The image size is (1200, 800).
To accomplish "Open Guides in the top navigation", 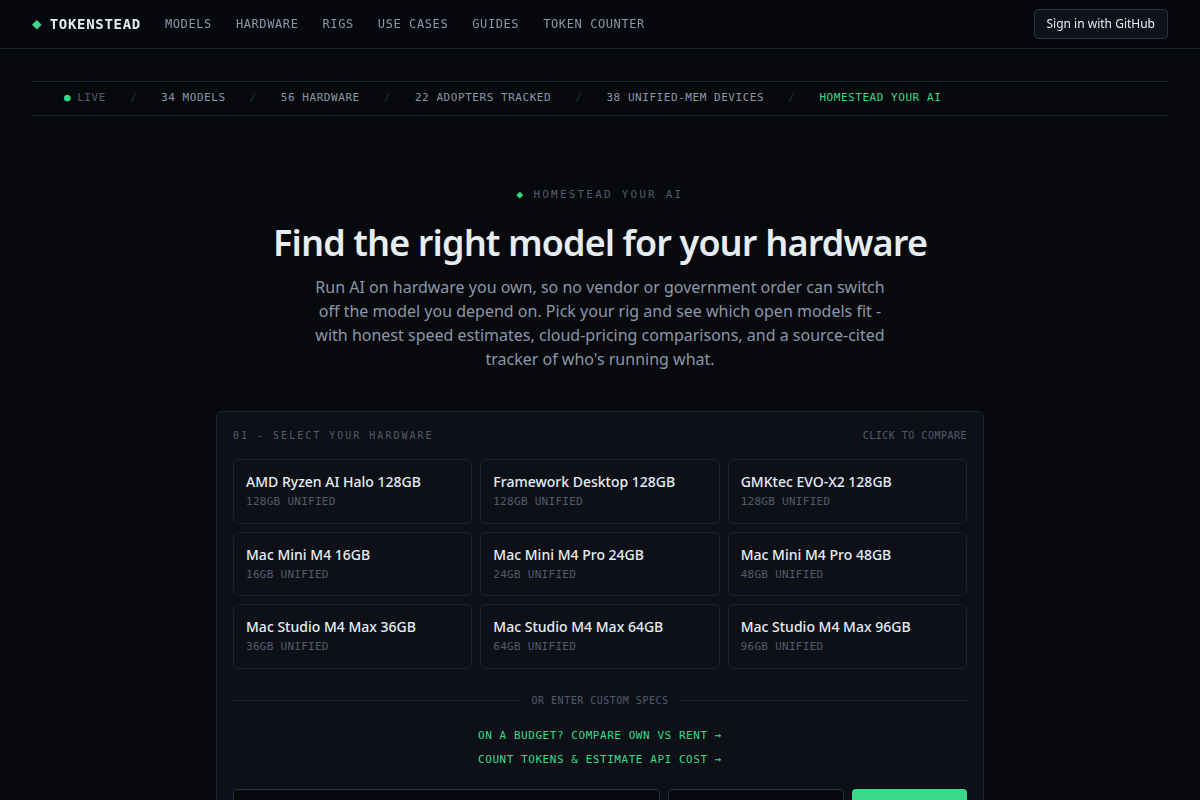I will click(x=495, y=24).
